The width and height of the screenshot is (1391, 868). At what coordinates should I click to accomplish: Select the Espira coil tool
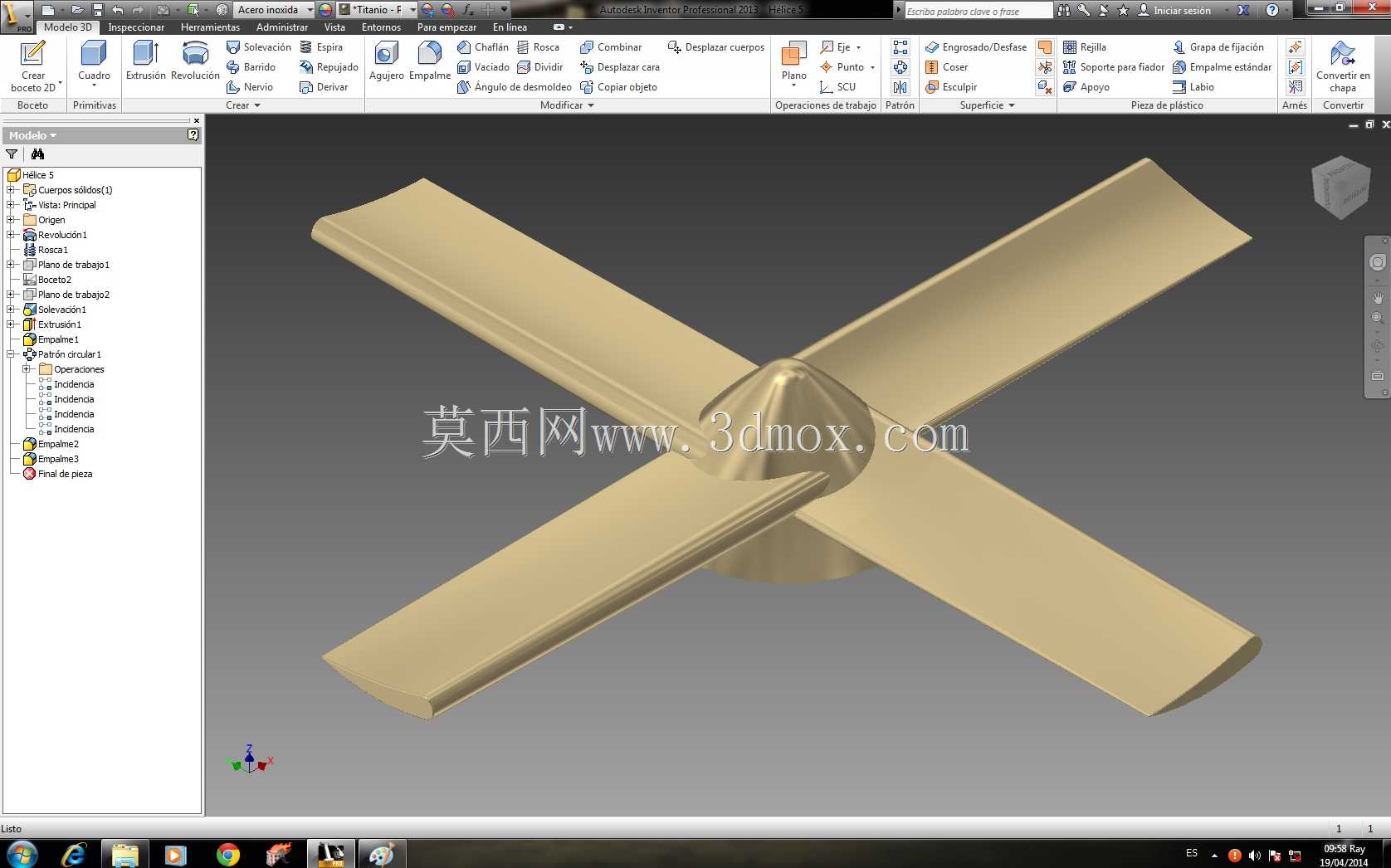point(321,47)
